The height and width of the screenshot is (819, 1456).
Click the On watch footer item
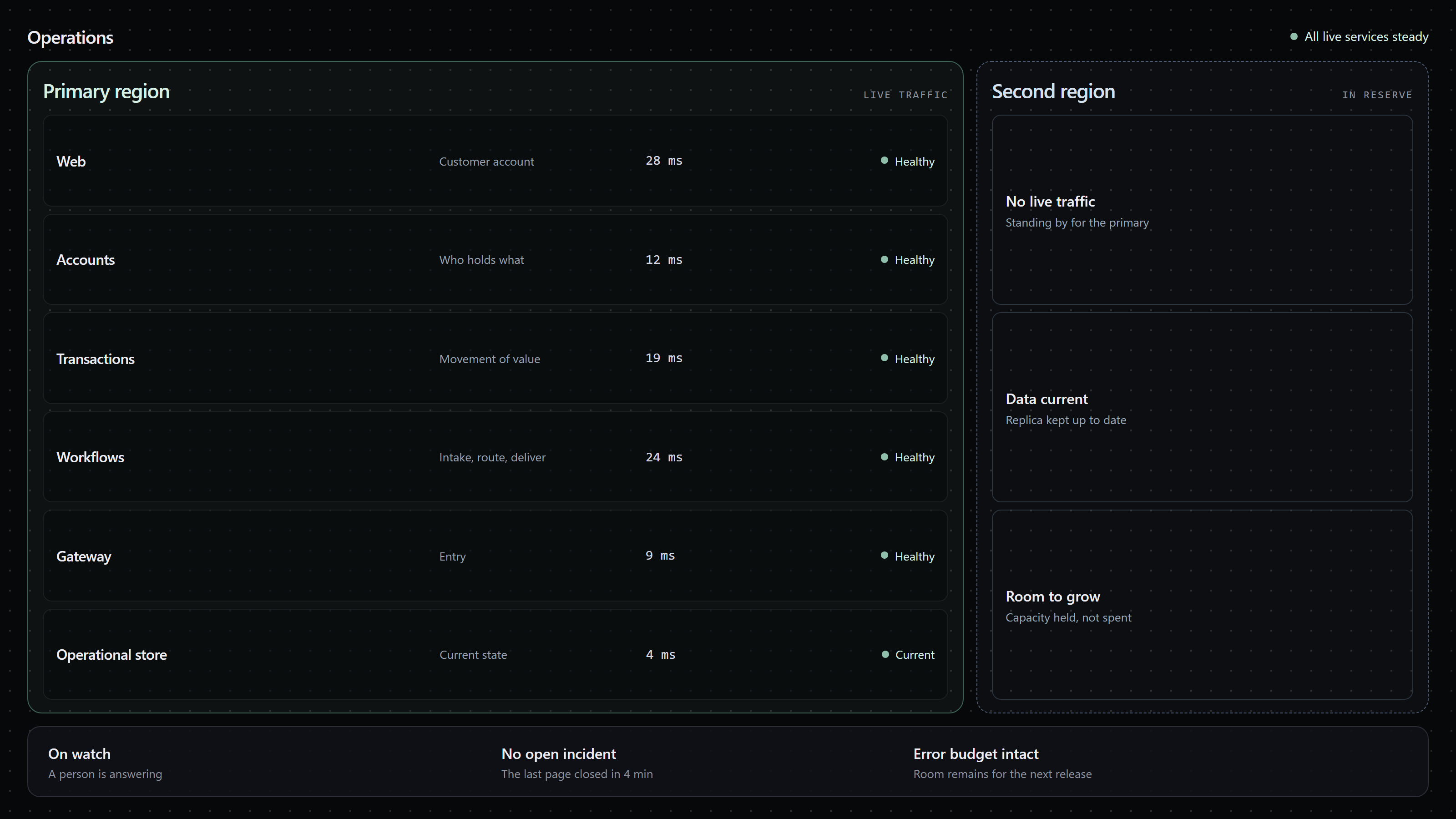pos(105,763)
